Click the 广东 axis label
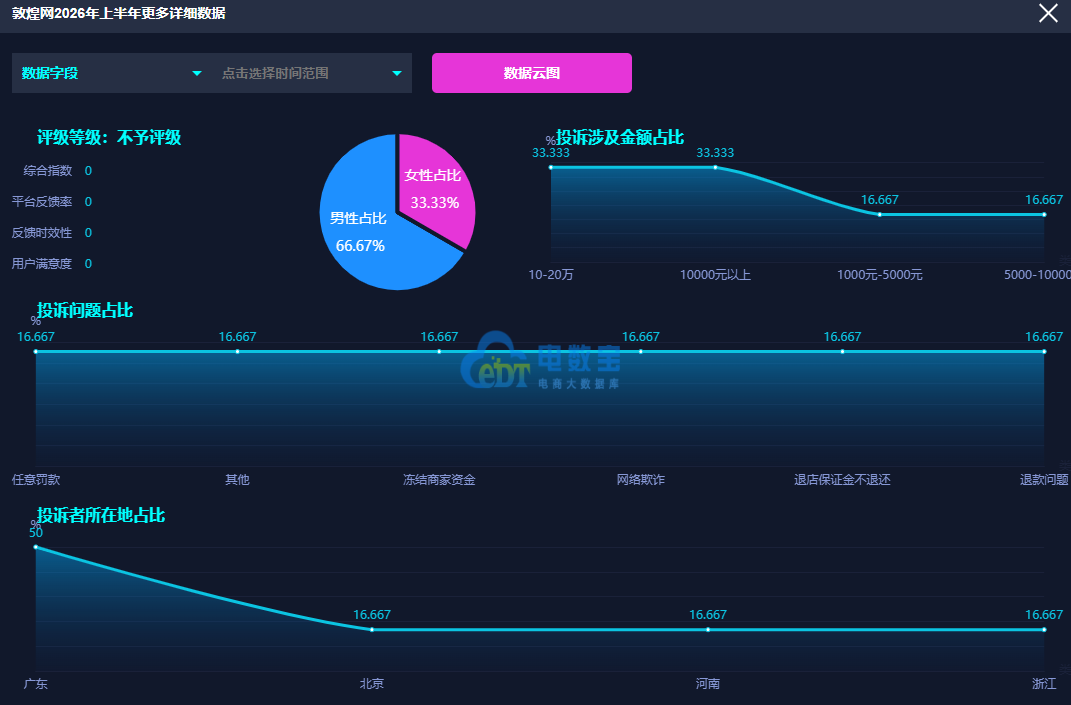 click(x=36, y=684)
